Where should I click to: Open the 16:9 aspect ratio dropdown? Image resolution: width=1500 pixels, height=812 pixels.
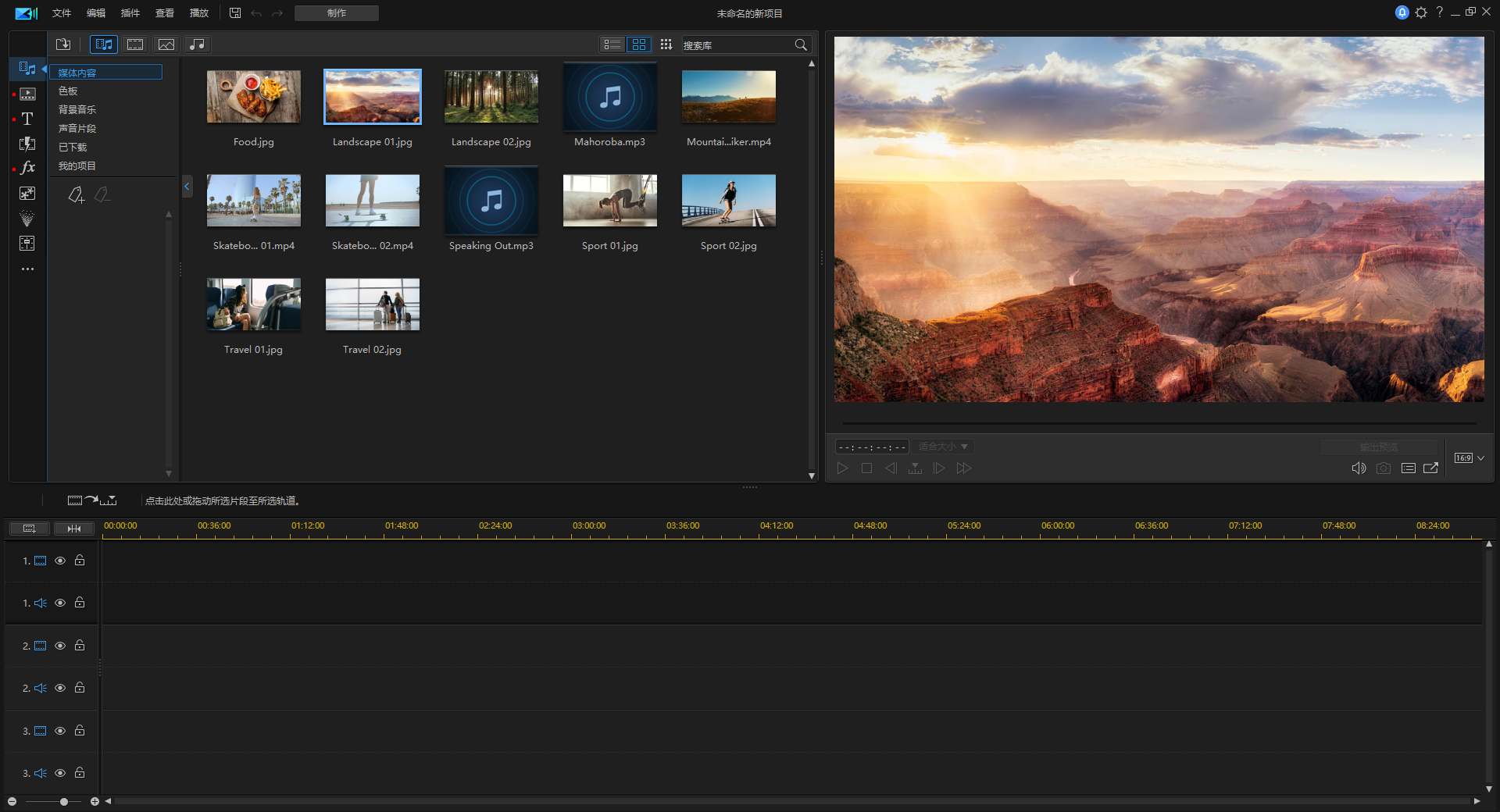[x=1469, y=458]
